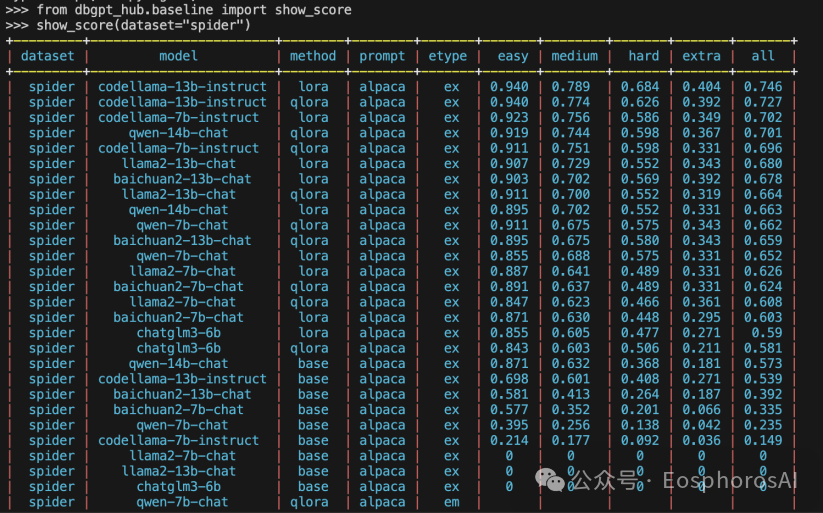This screenshot has width=823, height=513.
Task: Click the hard score 0.569
Action: point(640,179)
